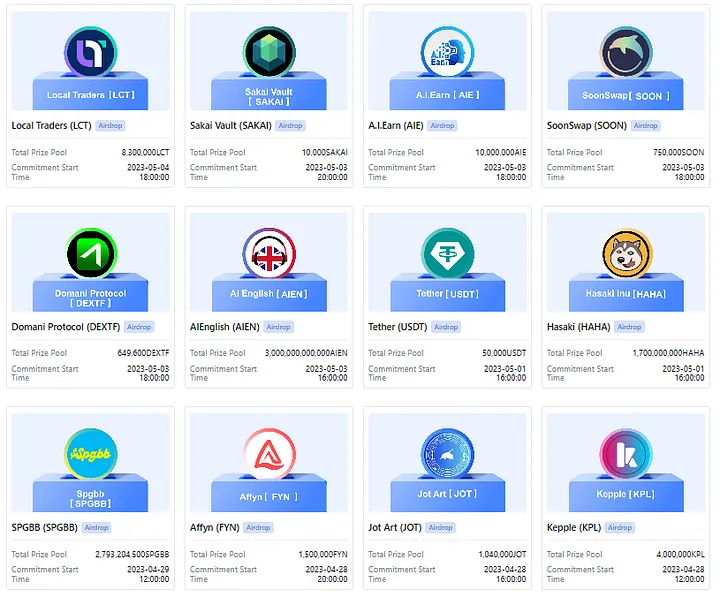Click the Local Traders LCT coin icon
720x596 pixels.
coord(90,52)
